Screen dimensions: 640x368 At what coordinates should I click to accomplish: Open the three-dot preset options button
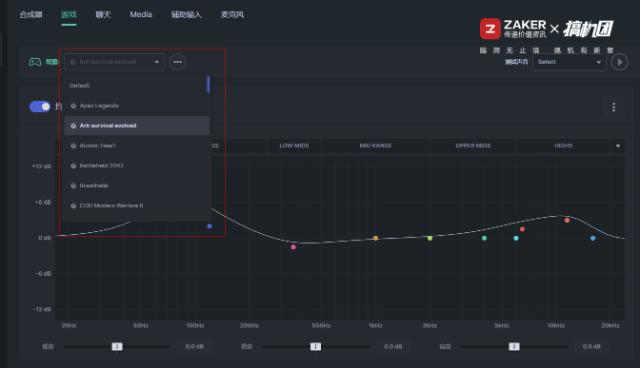point(177,62)
